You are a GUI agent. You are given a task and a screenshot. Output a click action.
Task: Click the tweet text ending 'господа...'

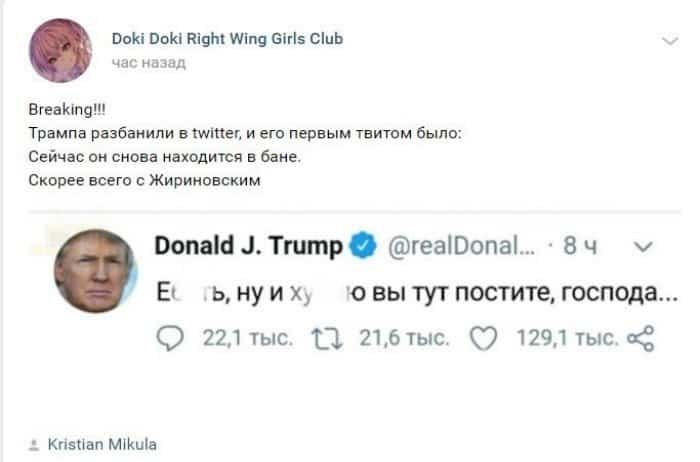pos(417,293)
